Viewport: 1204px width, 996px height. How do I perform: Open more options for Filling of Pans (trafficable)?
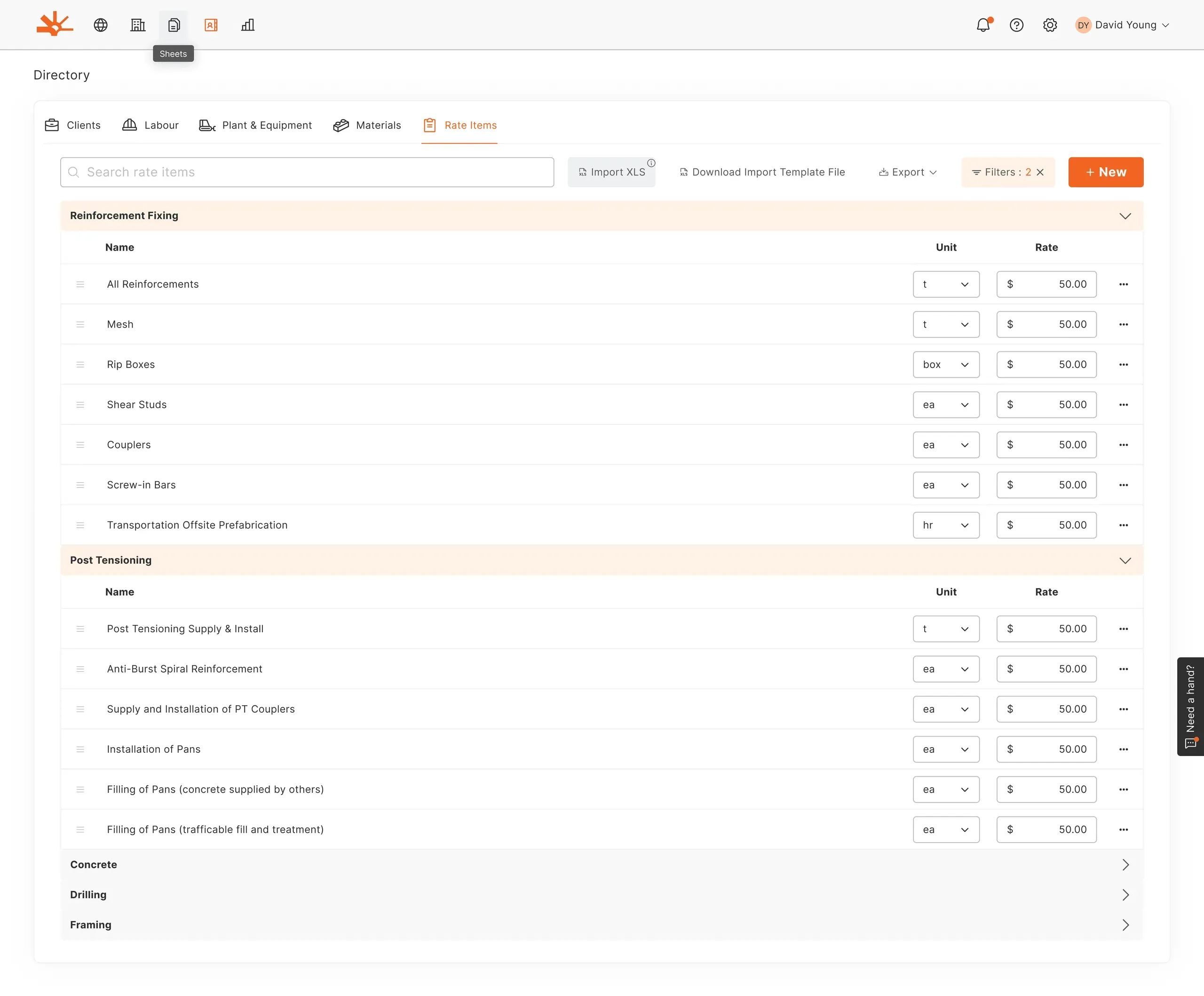[x=1124, y=830]
